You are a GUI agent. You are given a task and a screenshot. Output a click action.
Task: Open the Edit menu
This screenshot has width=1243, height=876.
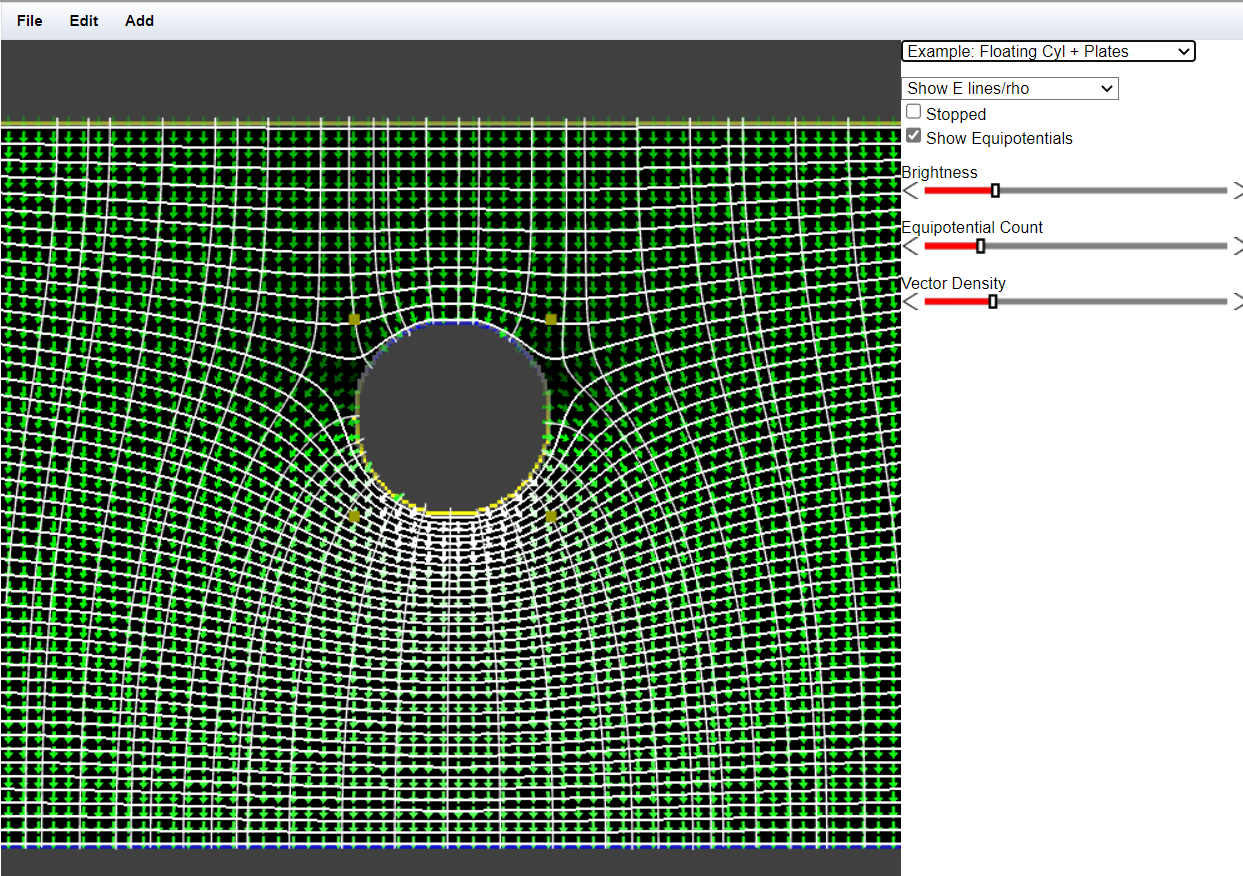pos(84,20)
